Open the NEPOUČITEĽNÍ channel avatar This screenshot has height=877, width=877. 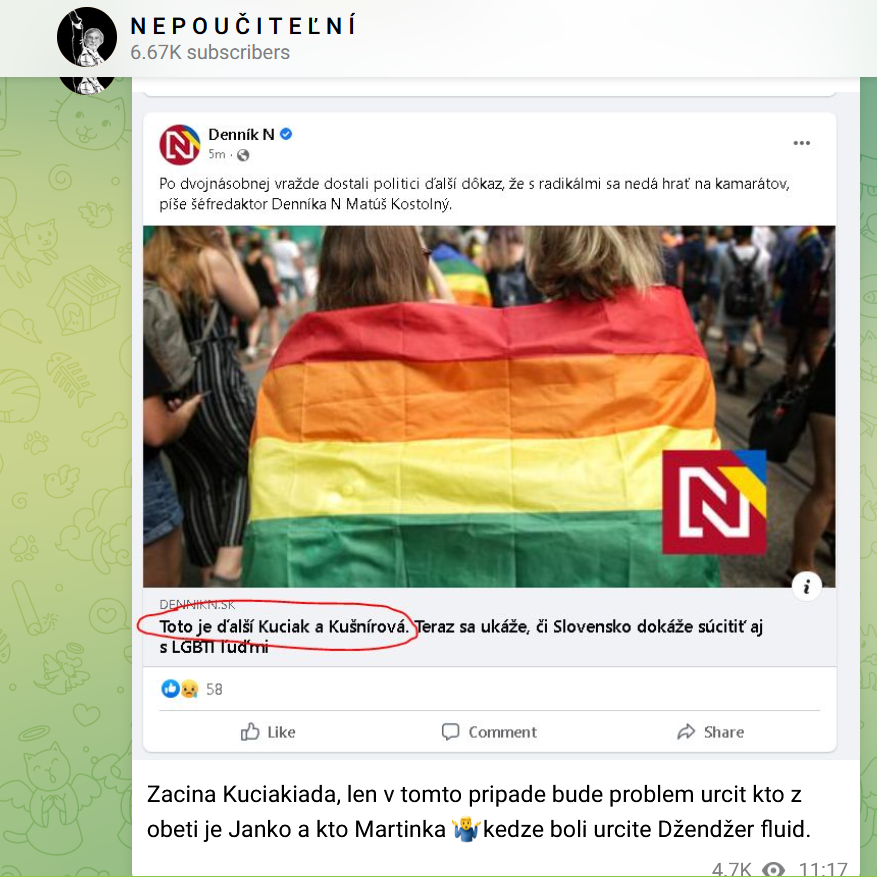pyautogui.click(x=87, y=37)
